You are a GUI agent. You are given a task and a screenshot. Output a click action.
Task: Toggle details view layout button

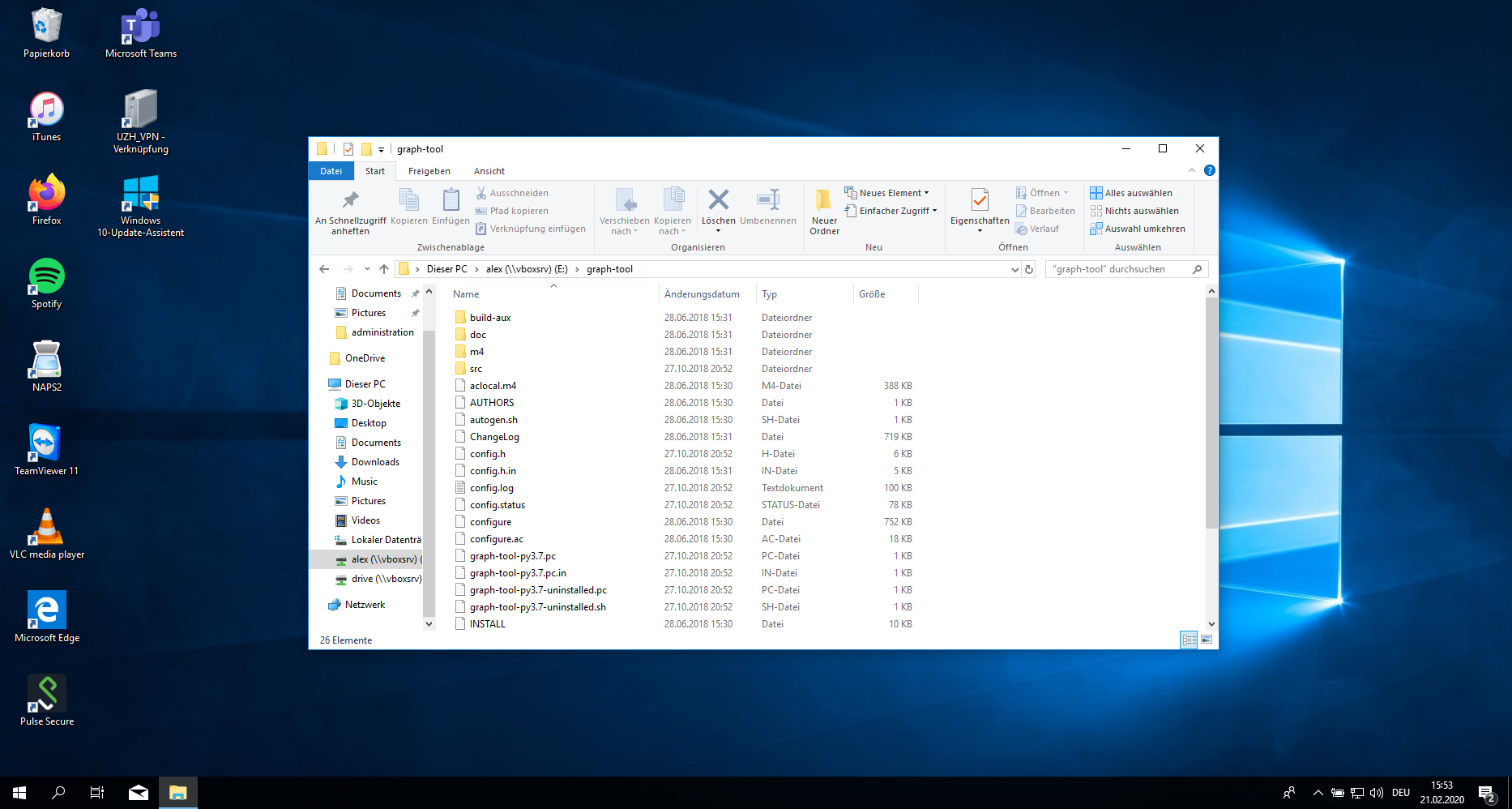(1189, 640)
